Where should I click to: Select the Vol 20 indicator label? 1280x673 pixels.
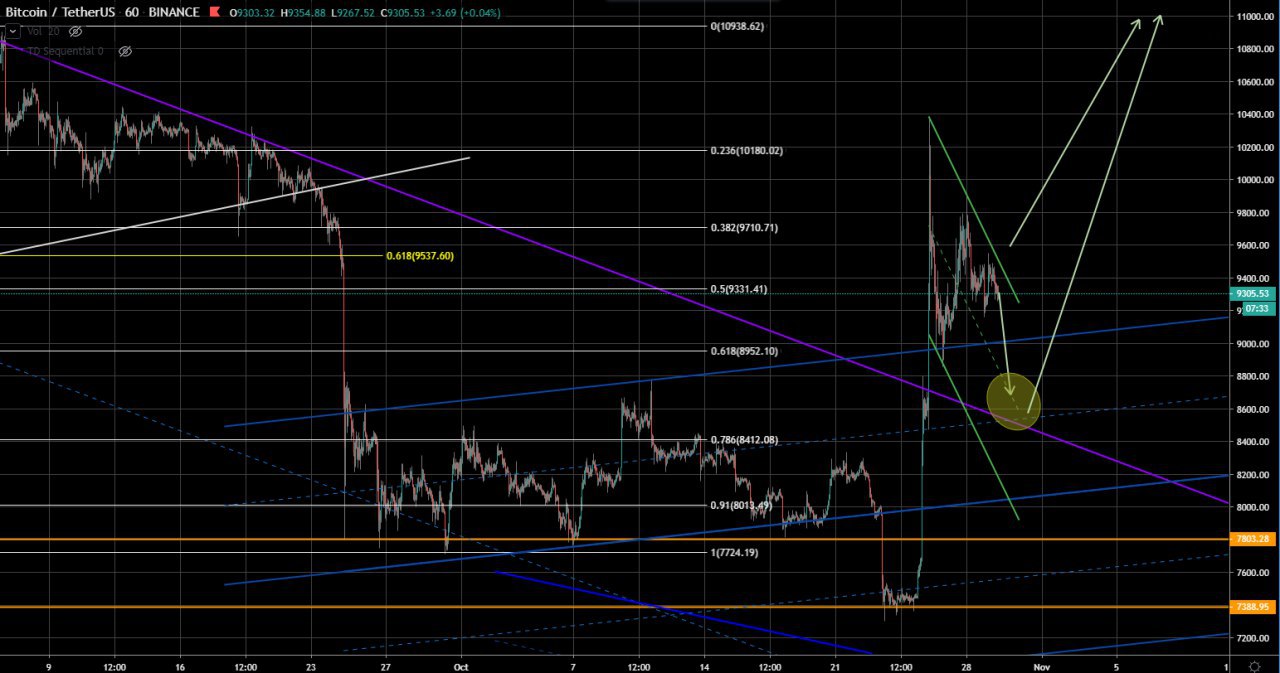pyautogui.click(x=43, y=32)
